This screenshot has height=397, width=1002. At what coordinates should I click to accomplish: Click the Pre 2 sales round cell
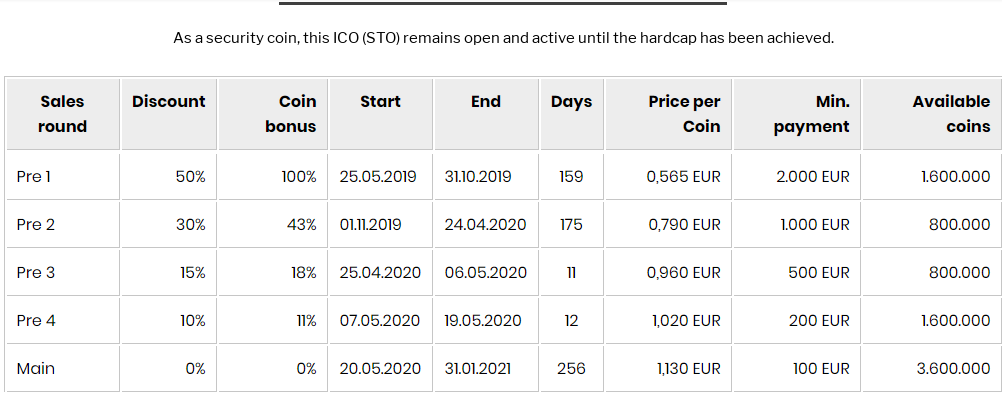63,224
